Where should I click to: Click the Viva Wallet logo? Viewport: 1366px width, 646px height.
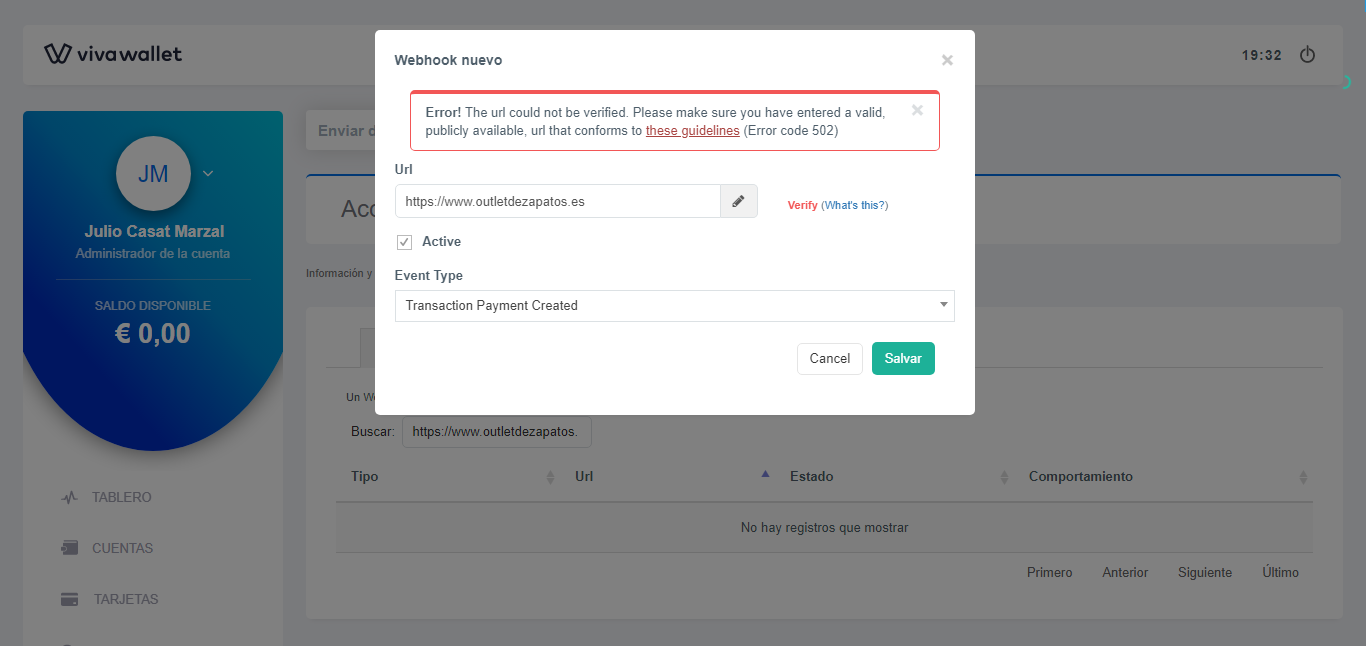[113, 54]
